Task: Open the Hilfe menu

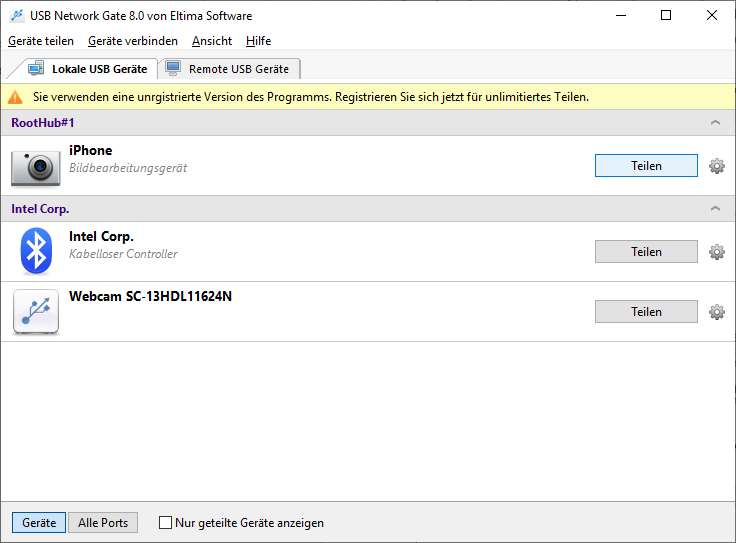Action: pyautogui.click(x=258, y=41)
